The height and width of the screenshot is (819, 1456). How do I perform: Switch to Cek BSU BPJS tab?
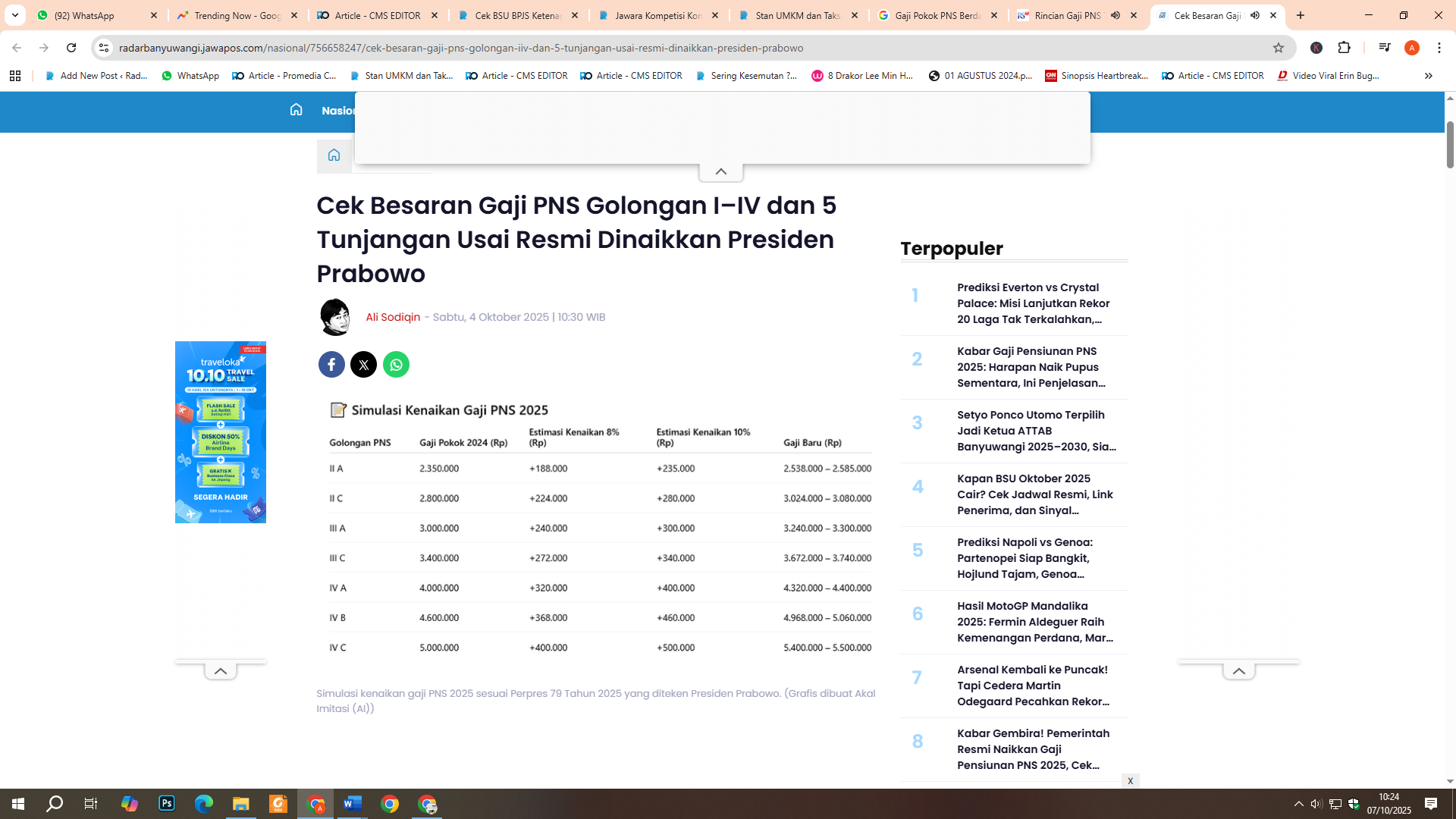pos(518,15)
